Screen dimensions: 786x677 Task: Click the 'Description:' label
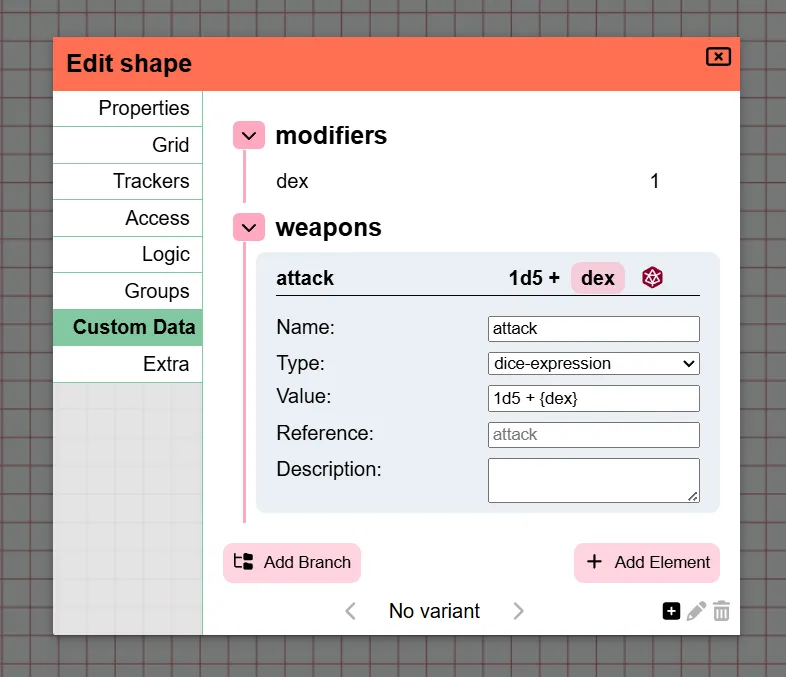coord(329,470)
